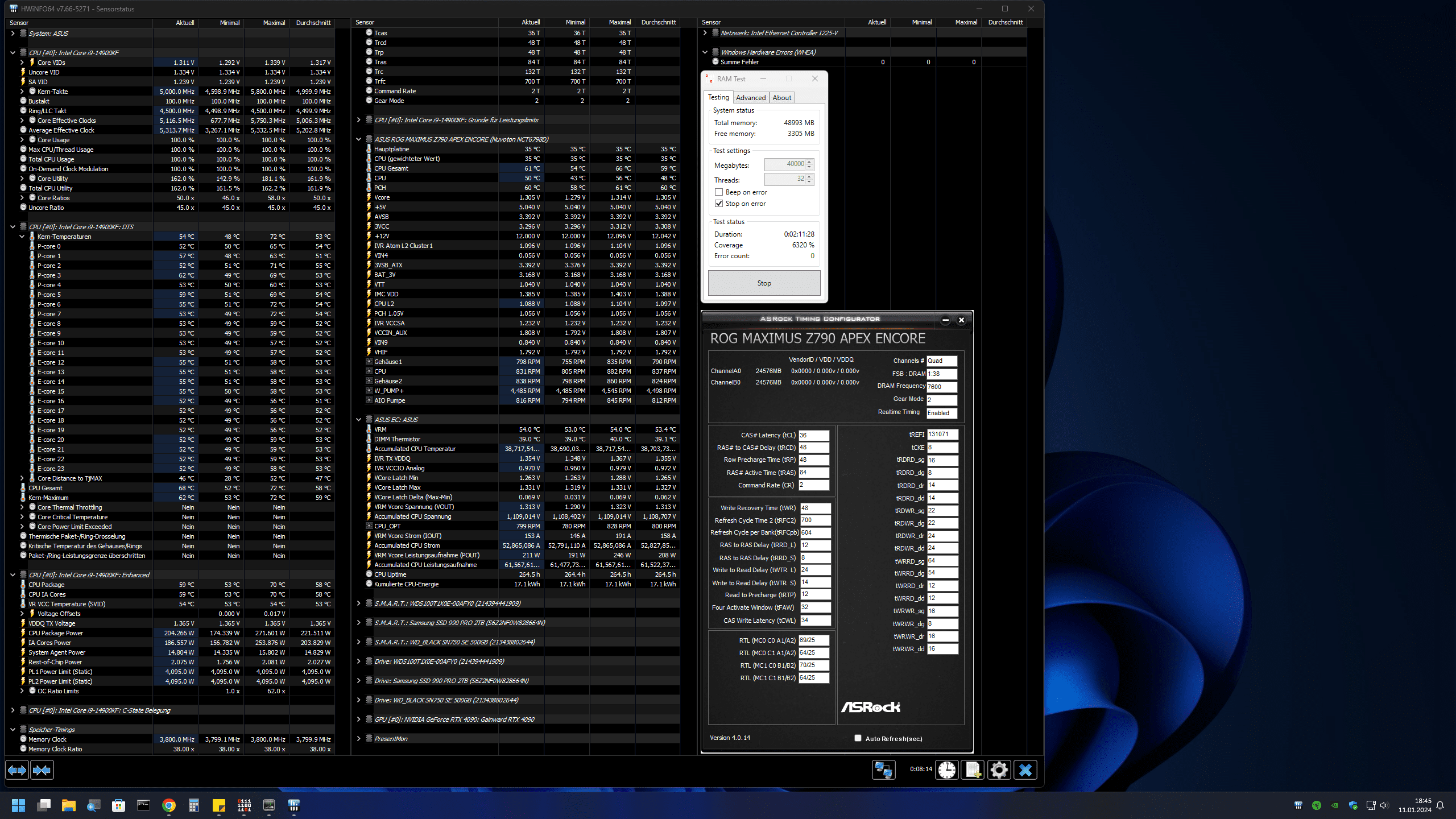Toggle Auto Refresh(sec) checkbox
Viewport: 1456px width, 819px height.
pyautogui.click(x=858, y=738)
